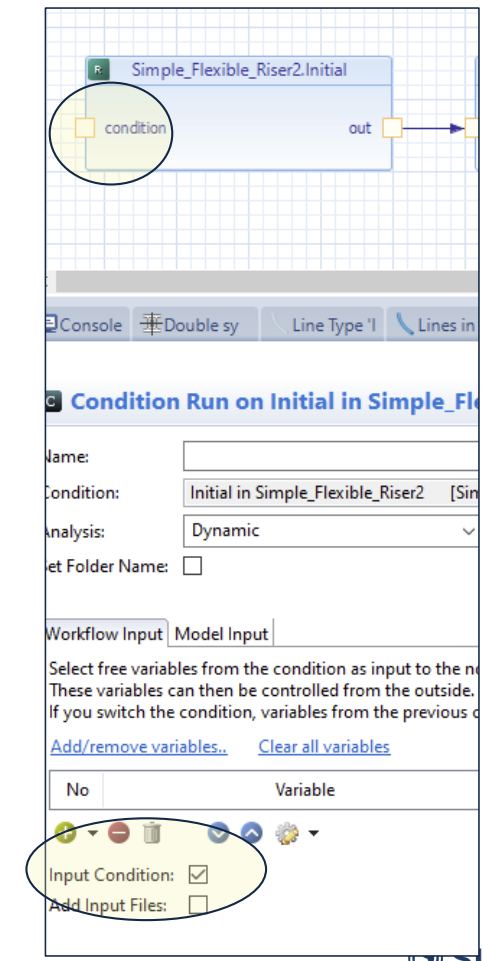Switch to the Model Input tab
The image size is (483, 961).
point(221,634)
